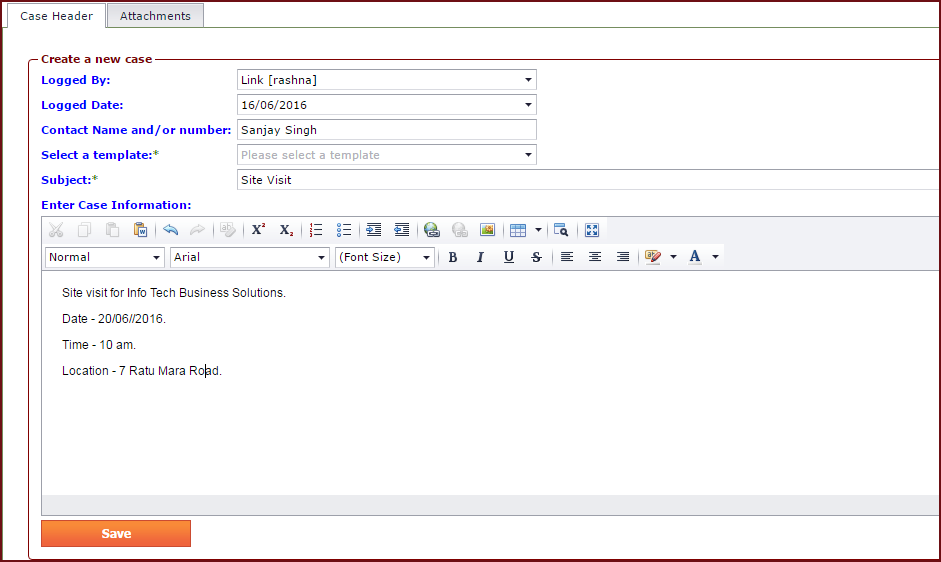This screenshot has width=941, height=562.
Task: Click the Cut scissors icon
Action: point(56,230)
